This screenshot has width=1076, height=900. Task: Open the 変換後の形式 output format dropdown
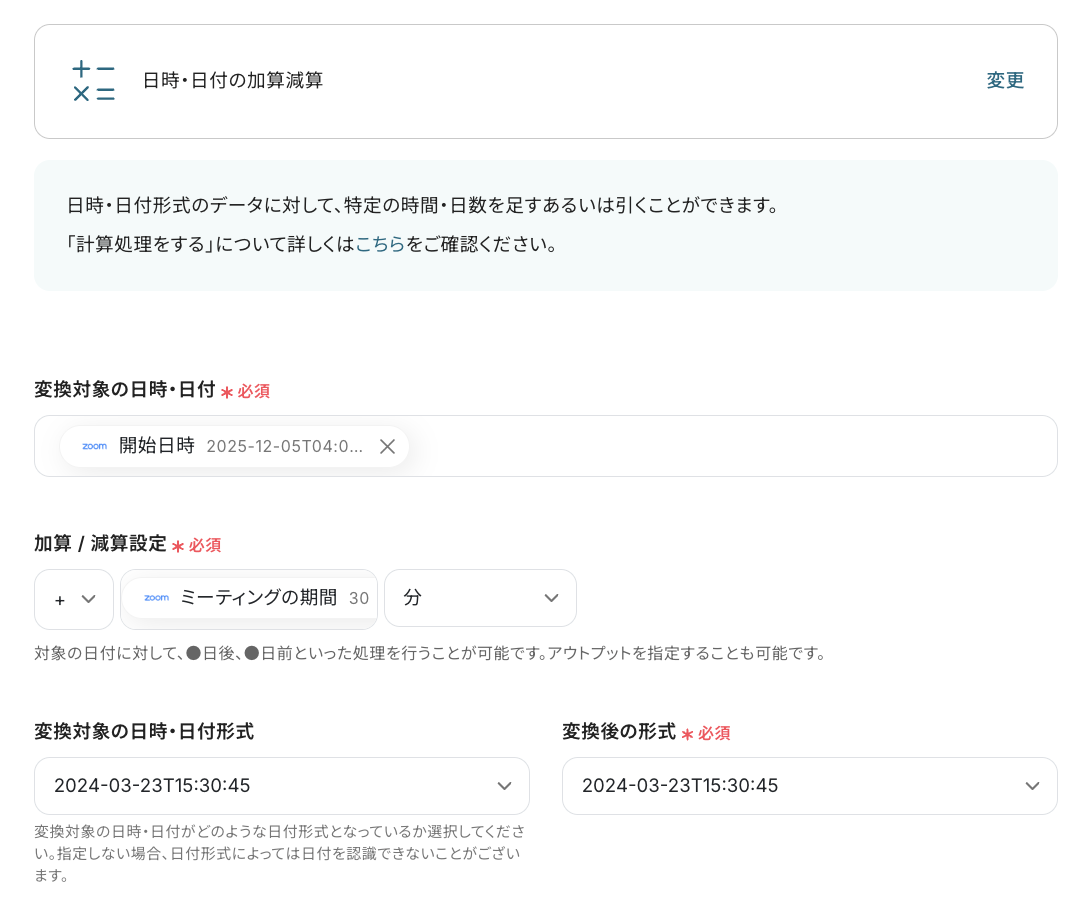pyautogui.click(x=808, y=786)
